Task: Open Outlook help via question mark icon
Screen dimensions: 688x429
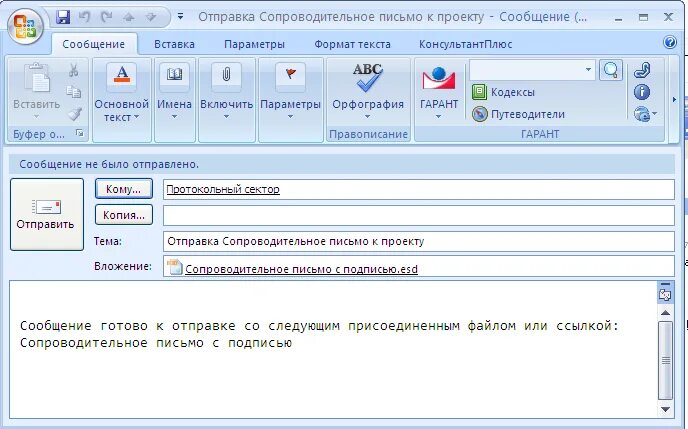Action: (670, 43)
